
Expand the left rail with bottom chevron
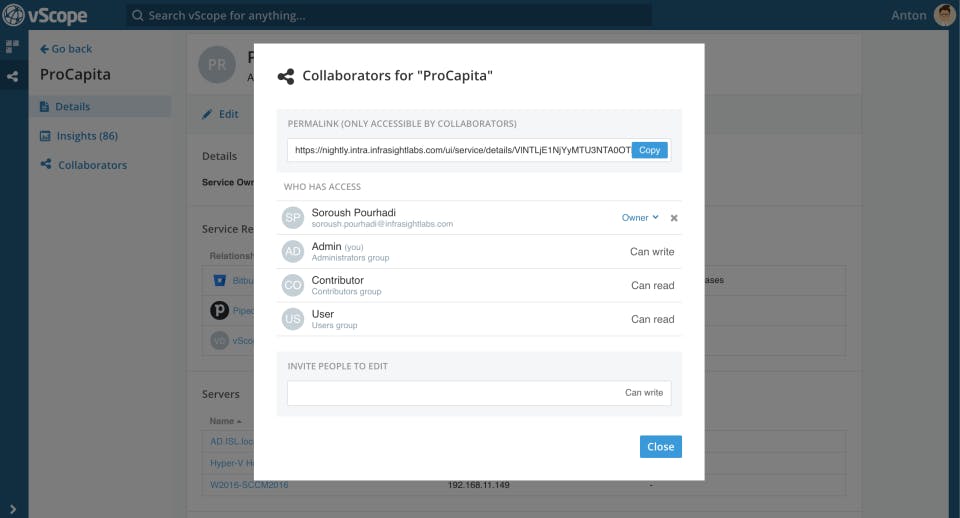[13, 508]
